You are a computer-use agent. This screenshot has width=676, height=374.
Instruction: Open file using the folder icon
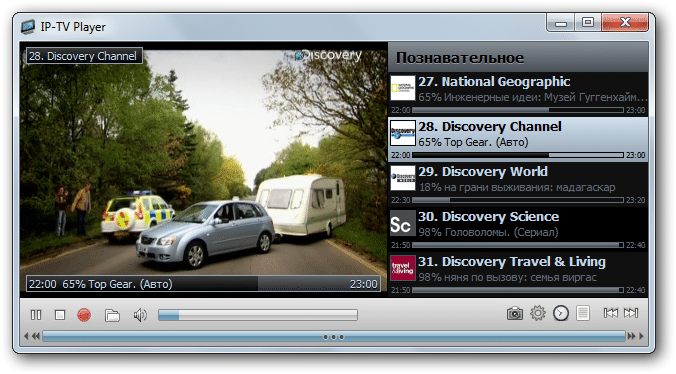(x=112, y=315)
